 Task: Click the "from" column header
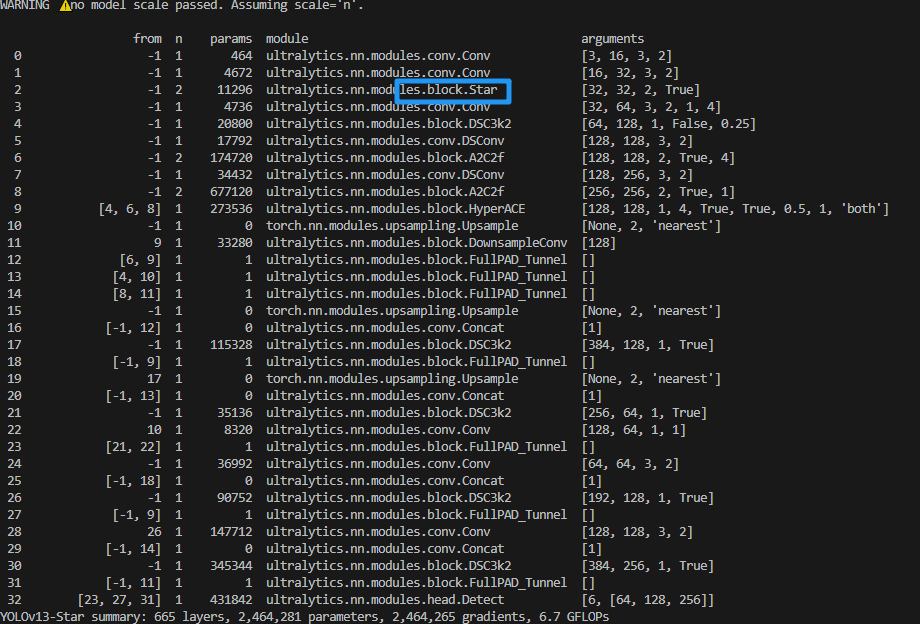coord(147,39)
